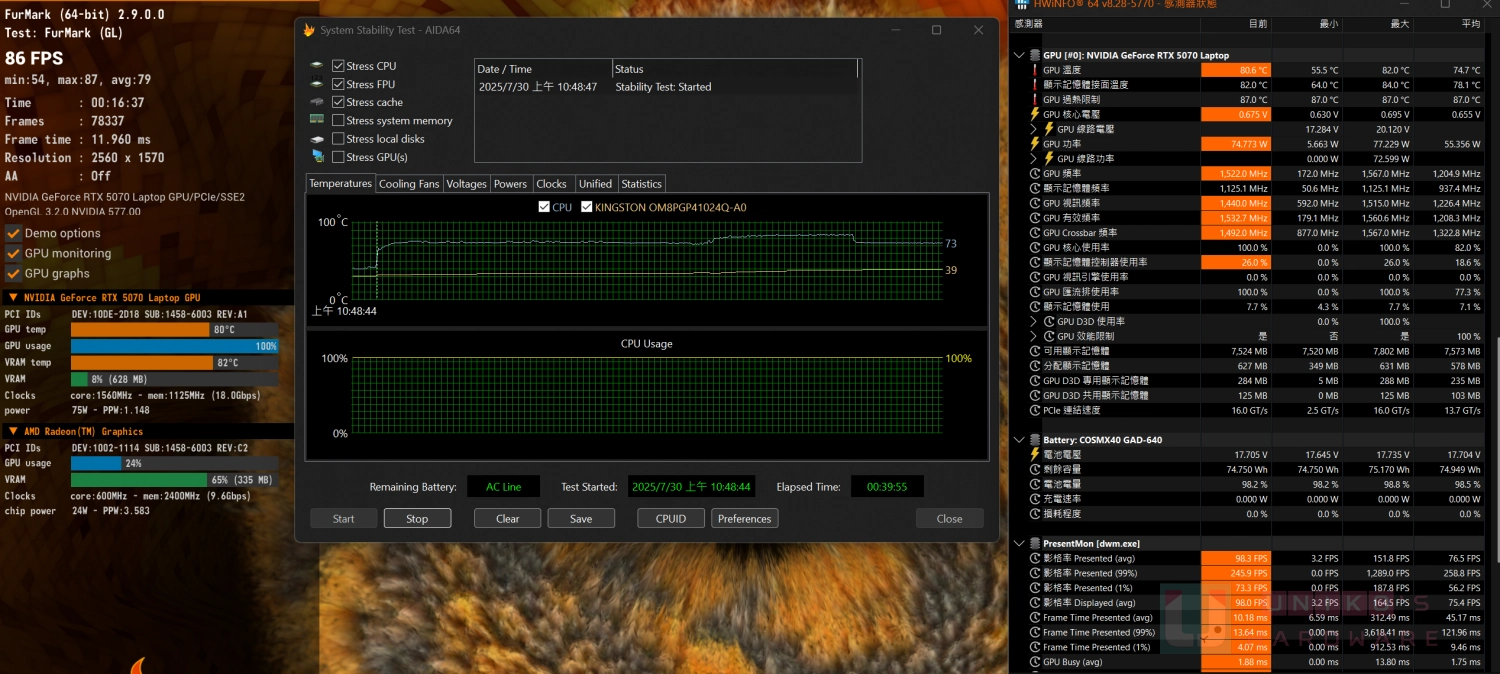Select the Statistics tab
The image size is (1500, 674).
[641, 184]
